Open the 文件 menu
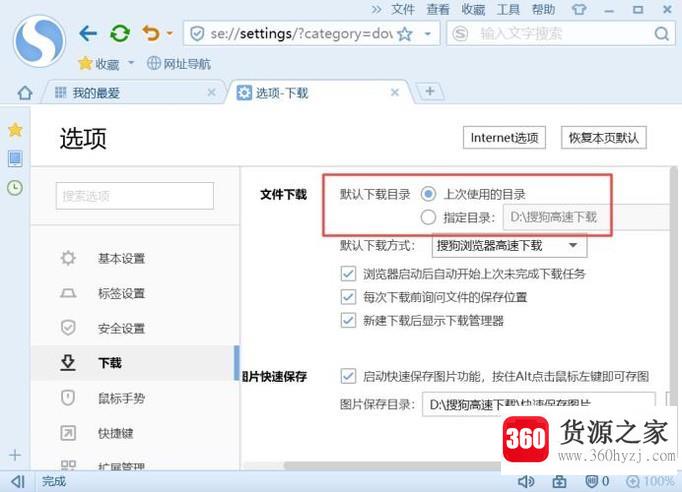 [403, 9]
